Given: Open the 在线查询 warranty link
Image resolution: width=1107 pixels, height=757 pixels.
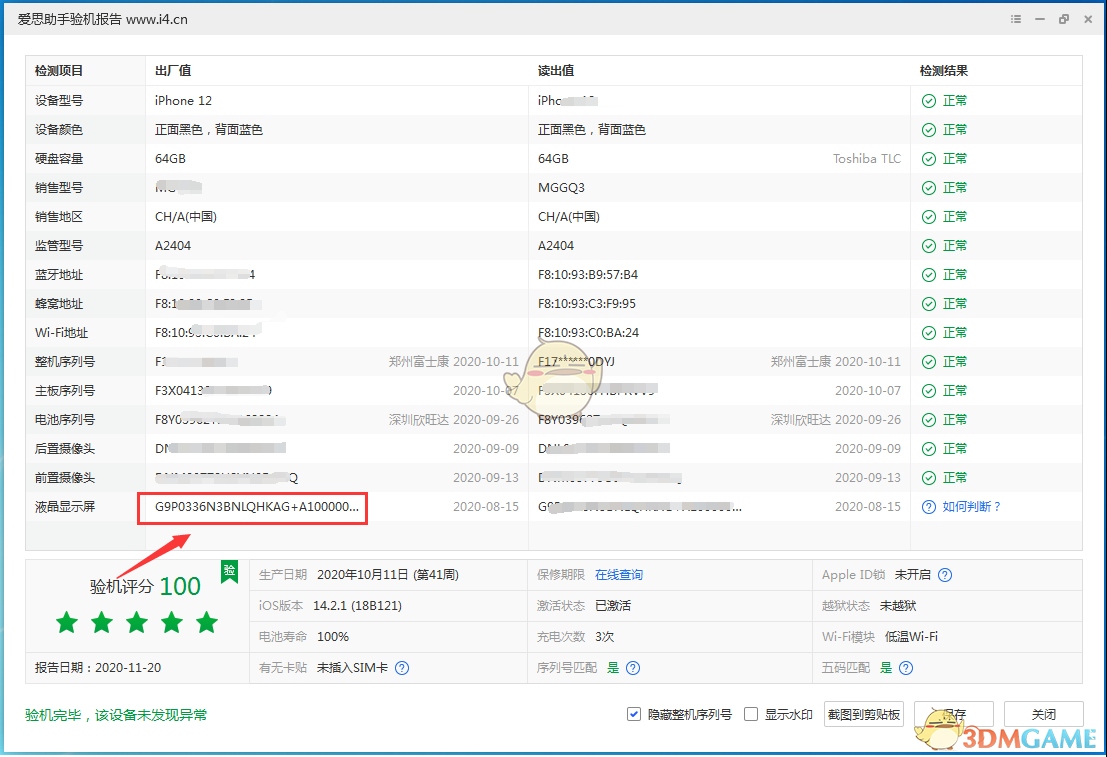Looking at the screenshot, I should 619,575.
